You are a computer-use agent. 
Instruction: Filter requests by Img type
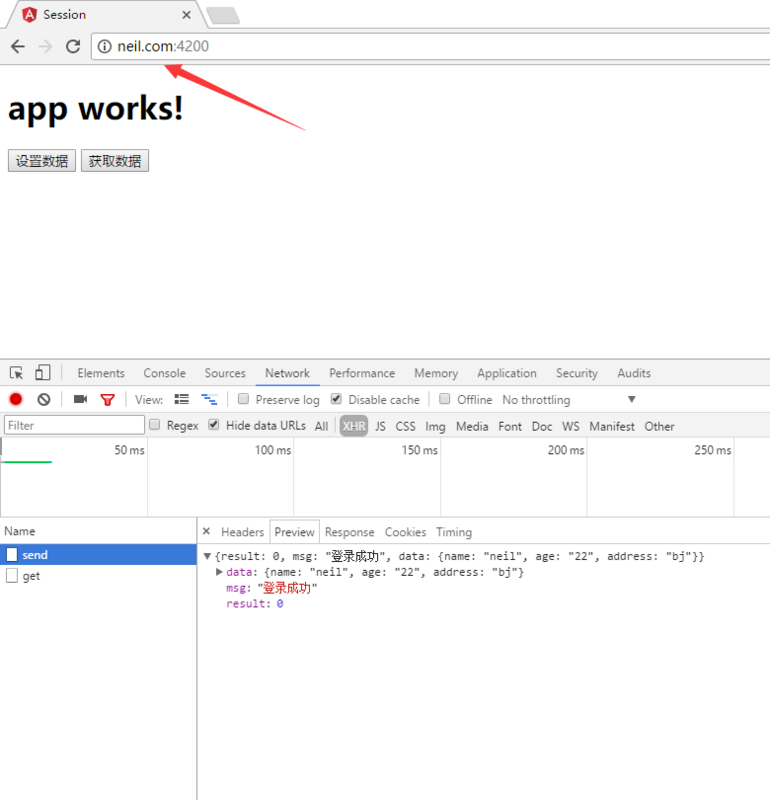pos(435,426)
